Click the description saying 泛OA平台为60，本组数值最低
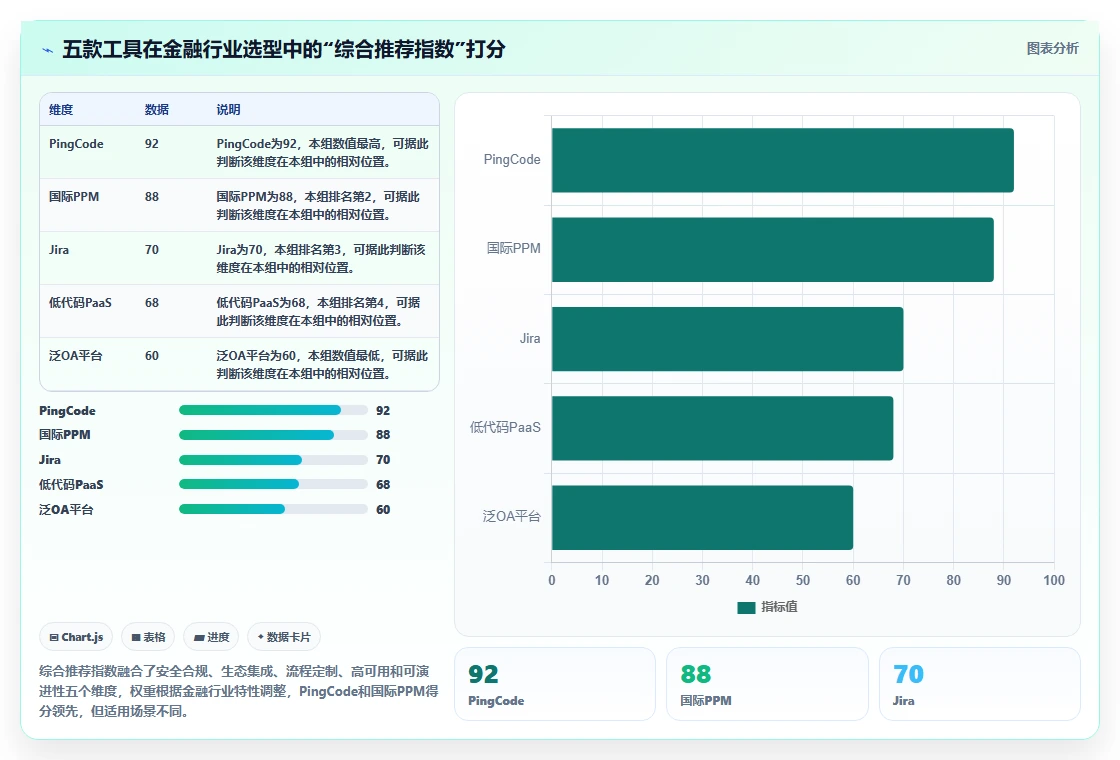This screenshot has width=1120, height=760. click(x=323, y=364)
